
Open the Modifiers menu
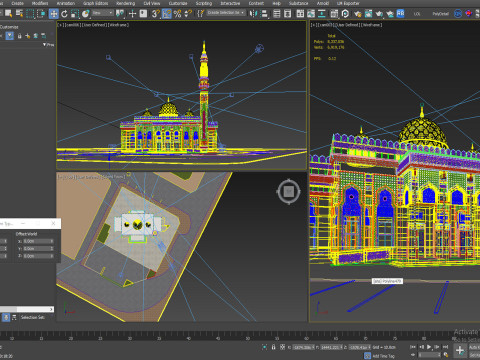(40, 3)
